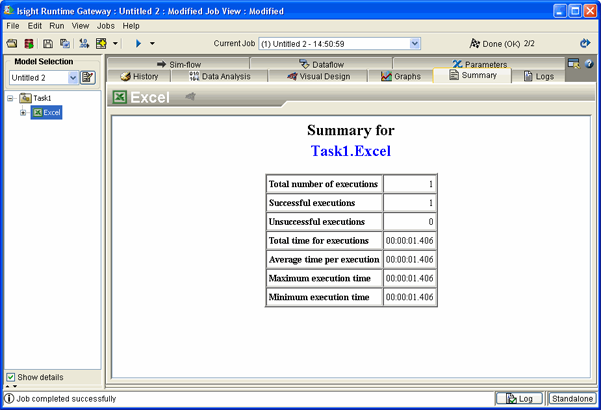Click the Log button in status bar
601x410 pixels.
tap(519, 398)
